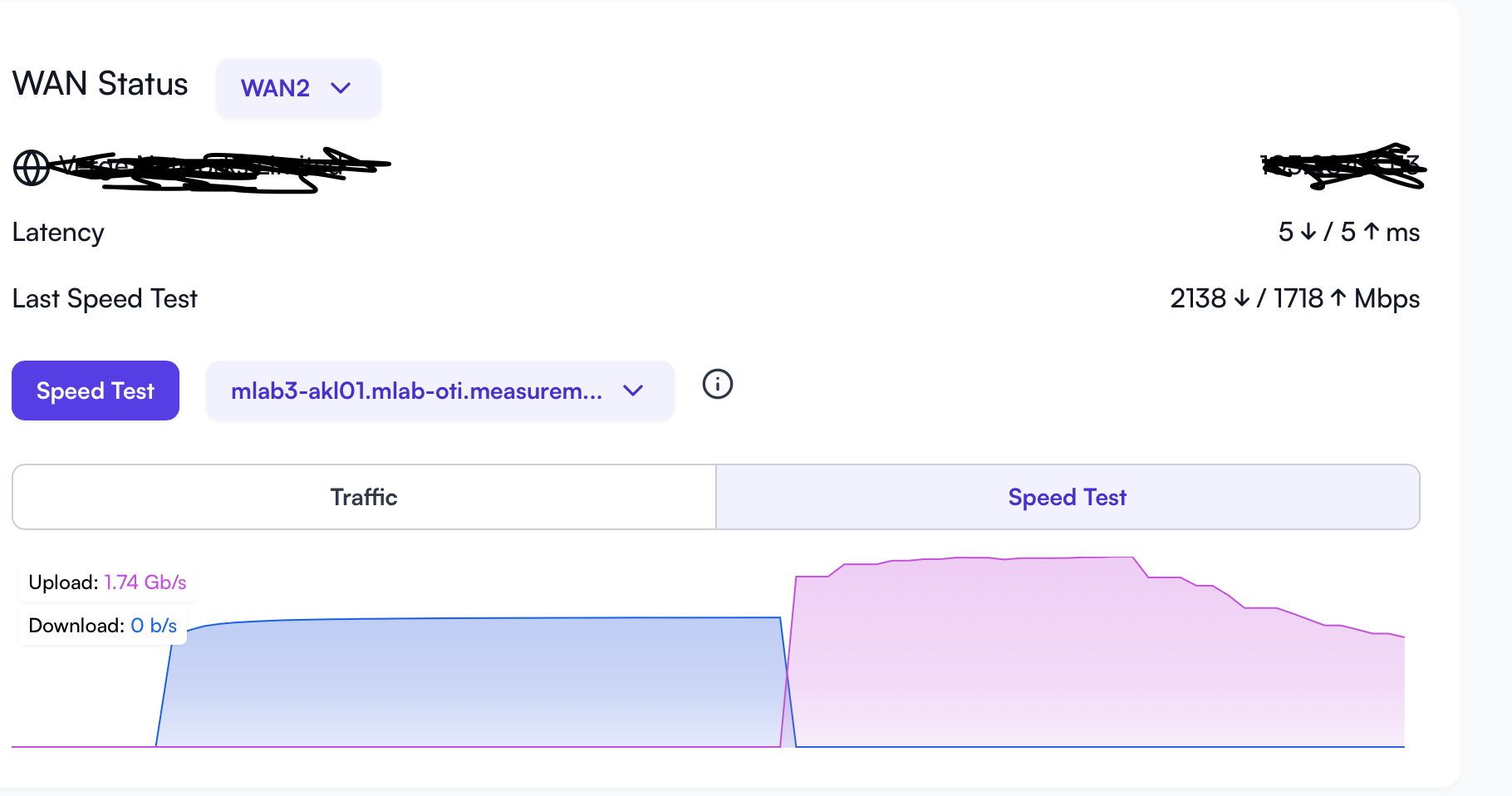Click the info icon beside the server selector
Viewport: 1512px width, 796px height.
click(718, 384)
